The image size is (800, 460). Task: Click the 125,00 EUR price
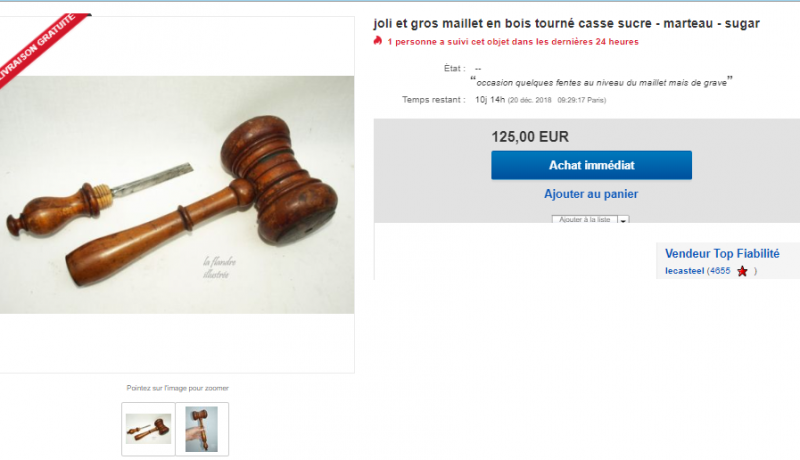[x=530, y=137]
